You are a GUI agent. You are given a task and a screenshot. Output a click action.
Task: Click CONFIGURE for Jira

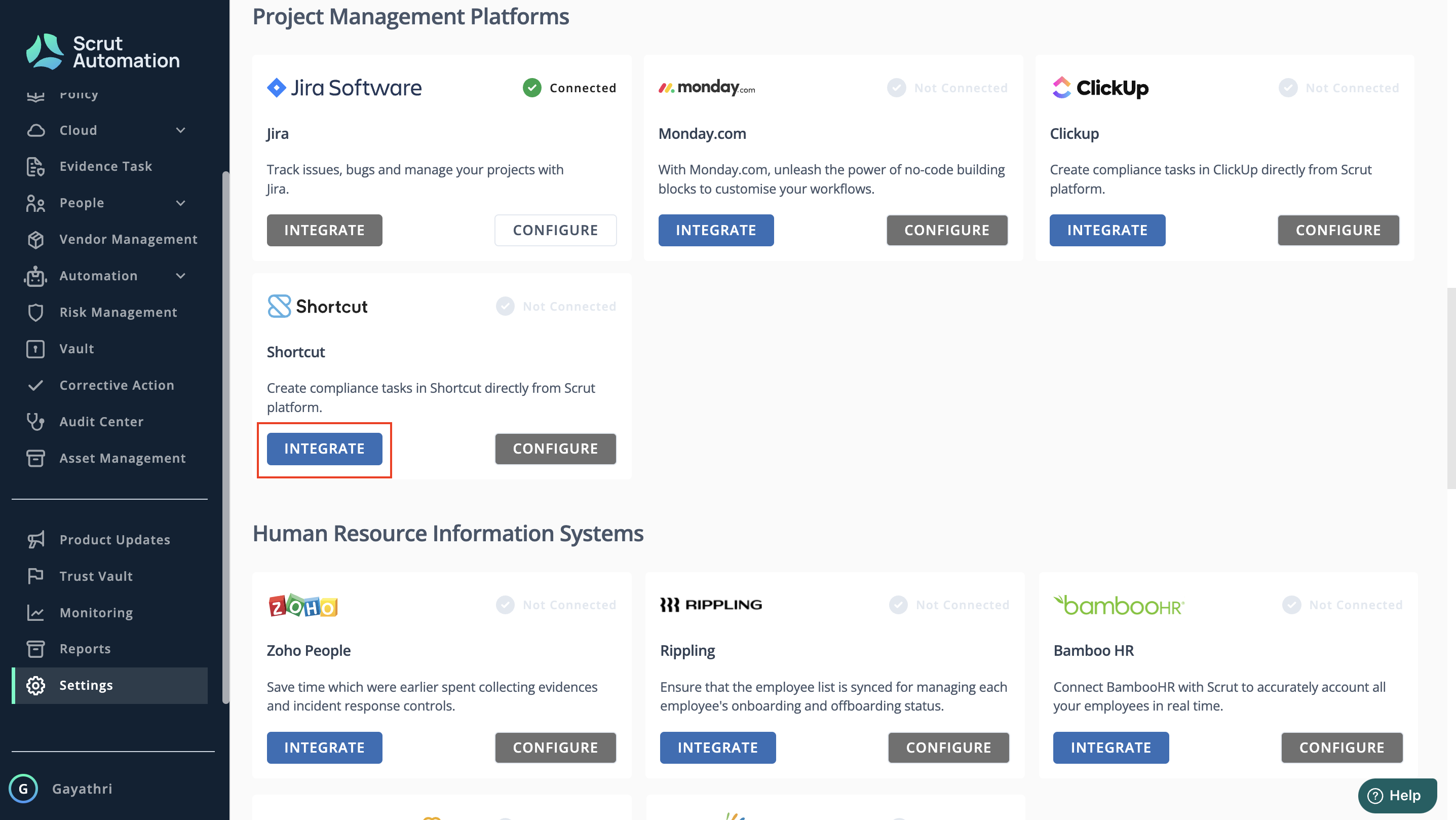pos(556,230)
